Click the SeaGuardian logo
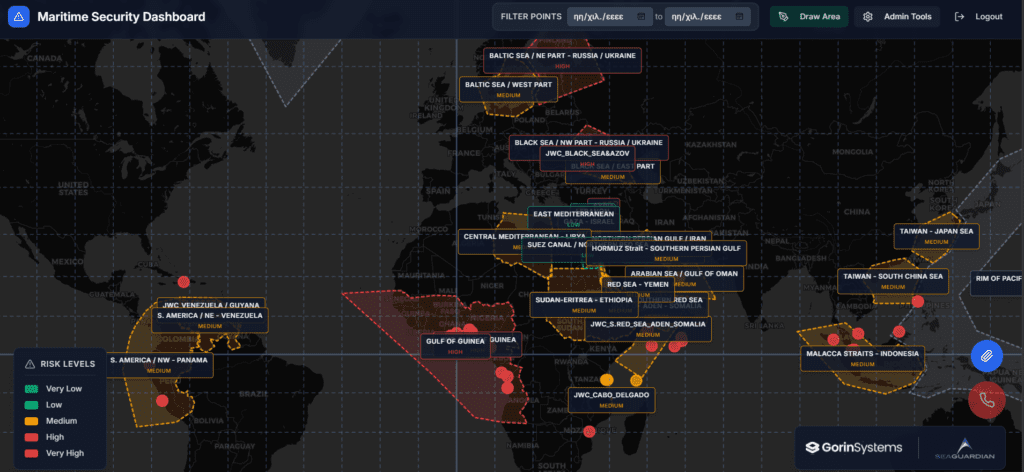Image resolution: width=1024 pixels, height=472 pixels. [962, 448]
